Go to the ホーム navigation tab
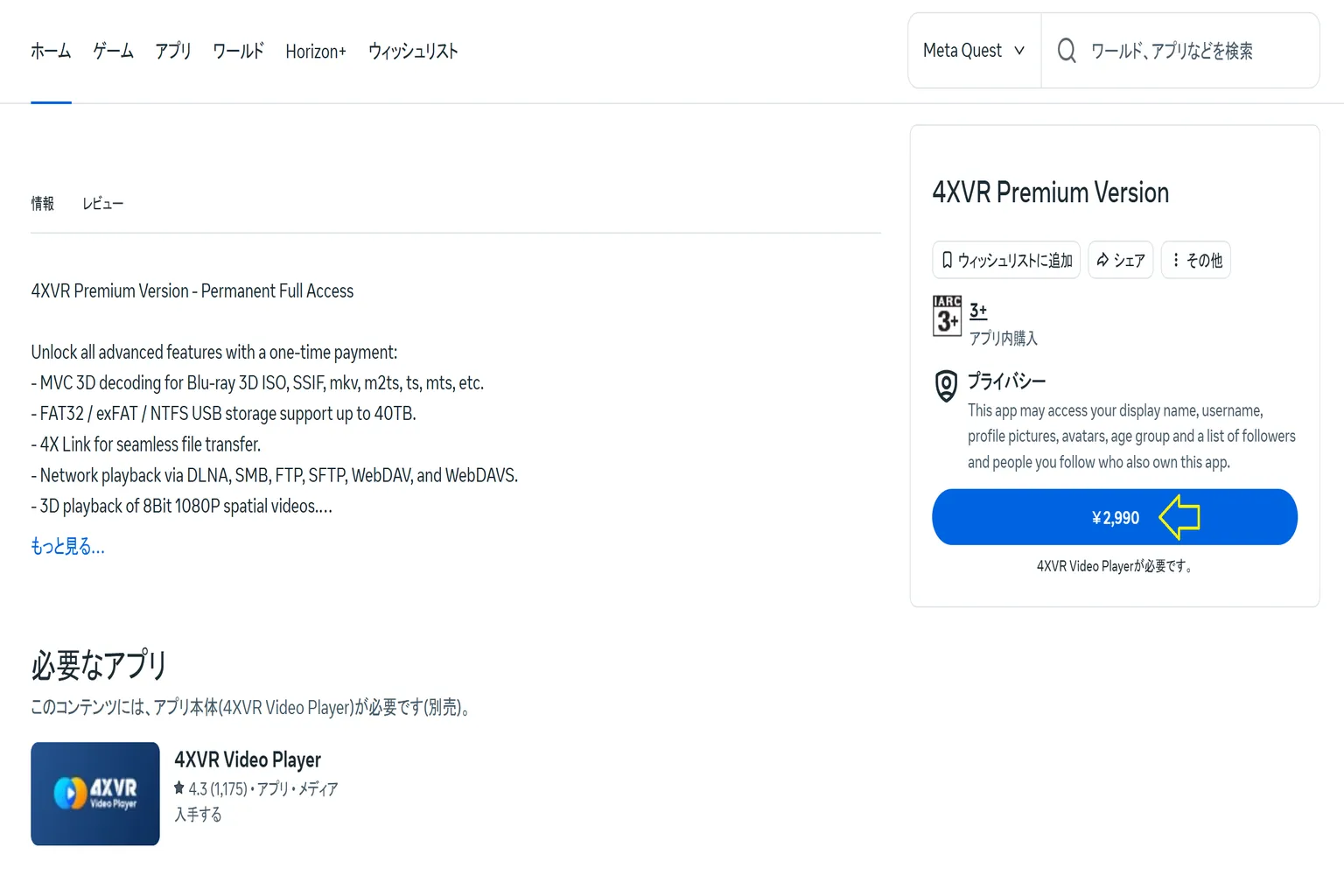Image resolution: width=1344 pixels, height=896 pixels. 51,51
